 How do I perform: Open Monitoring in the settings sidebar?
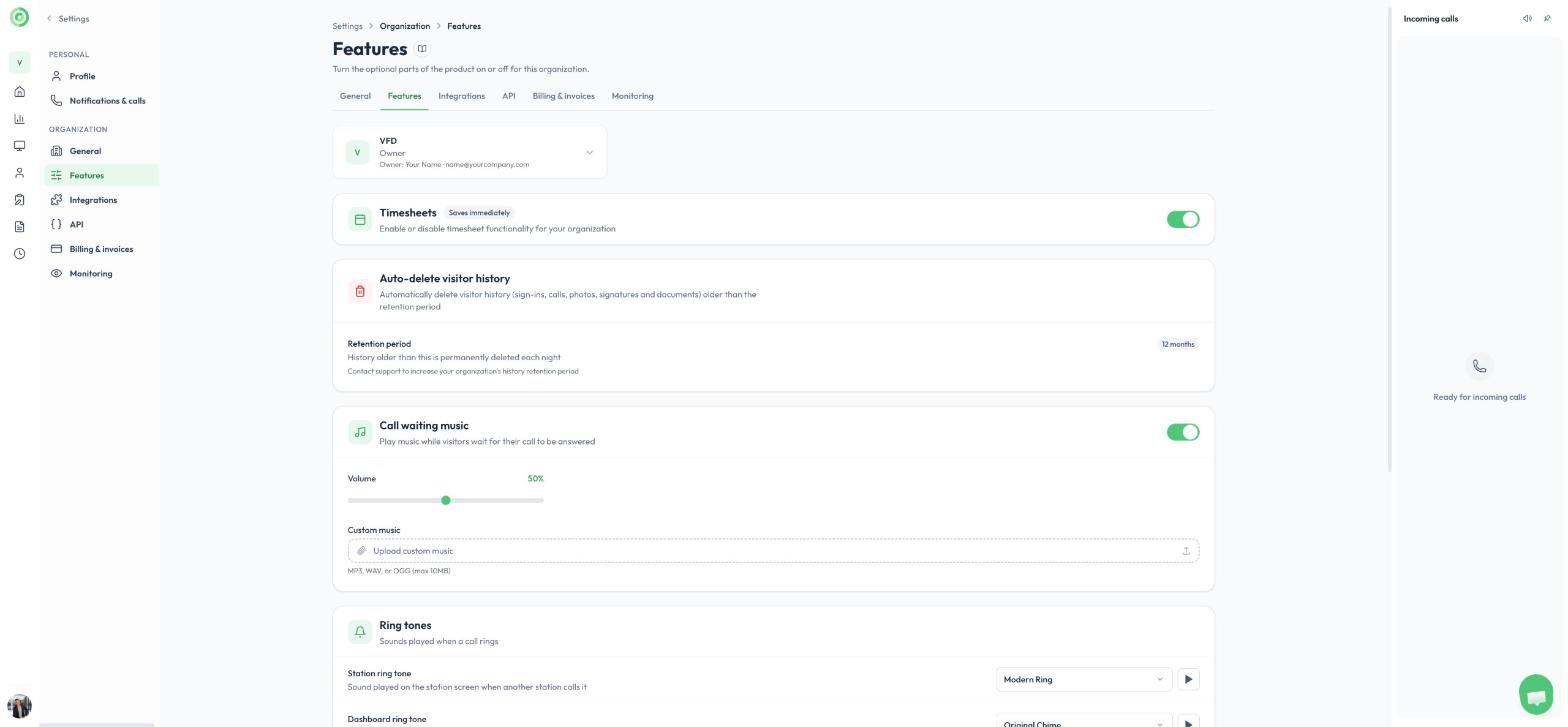click(x=101, y=274)
